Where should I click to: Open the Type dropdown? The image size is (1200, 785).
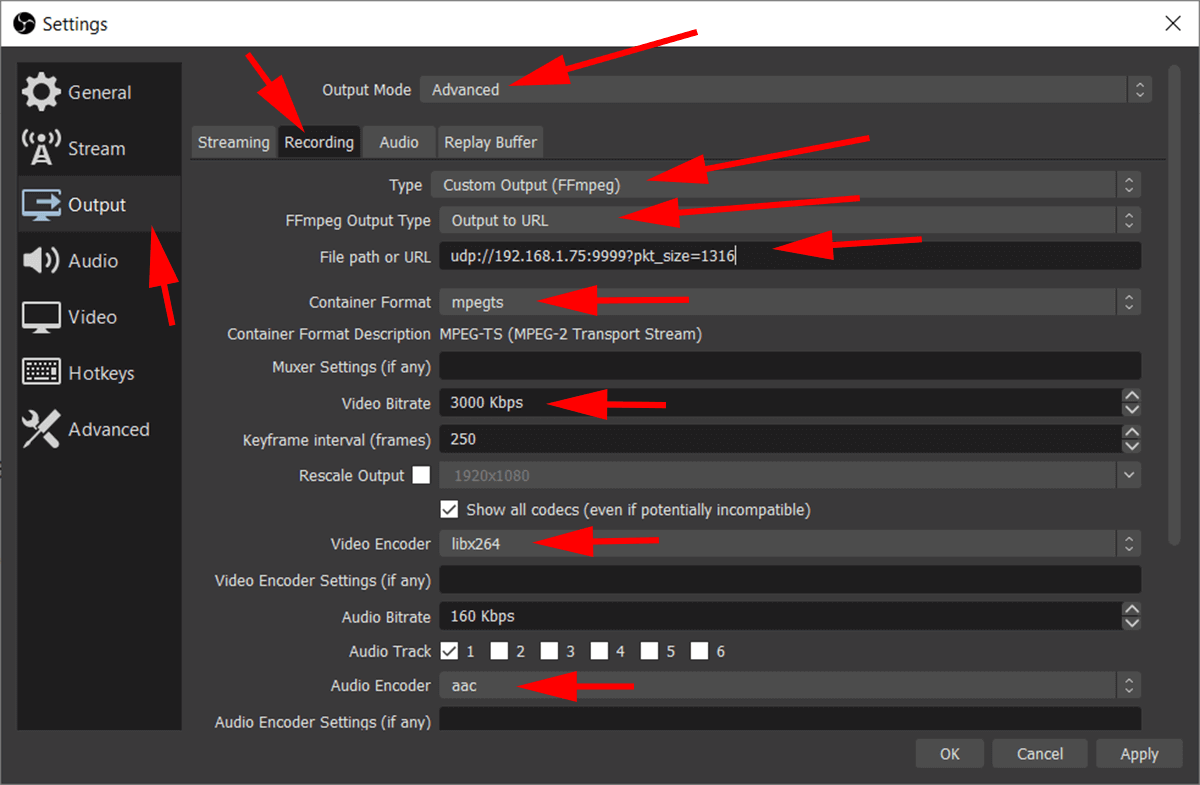[x=786, y=185]
